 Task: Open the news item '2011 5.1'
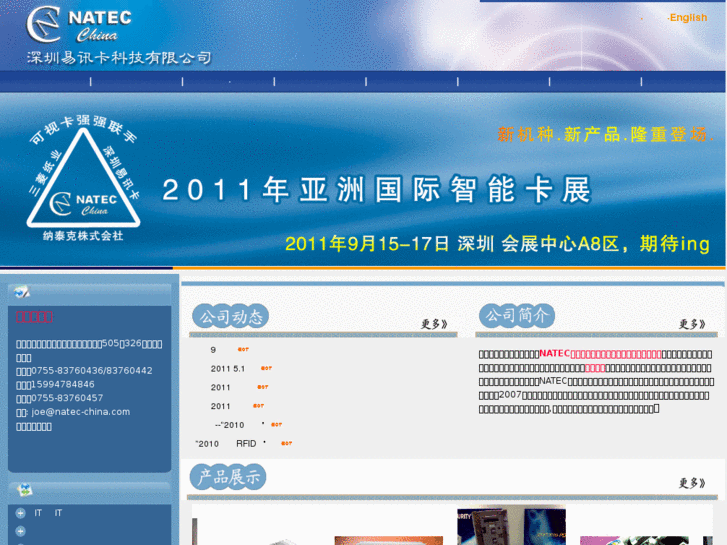coord(228,369)
